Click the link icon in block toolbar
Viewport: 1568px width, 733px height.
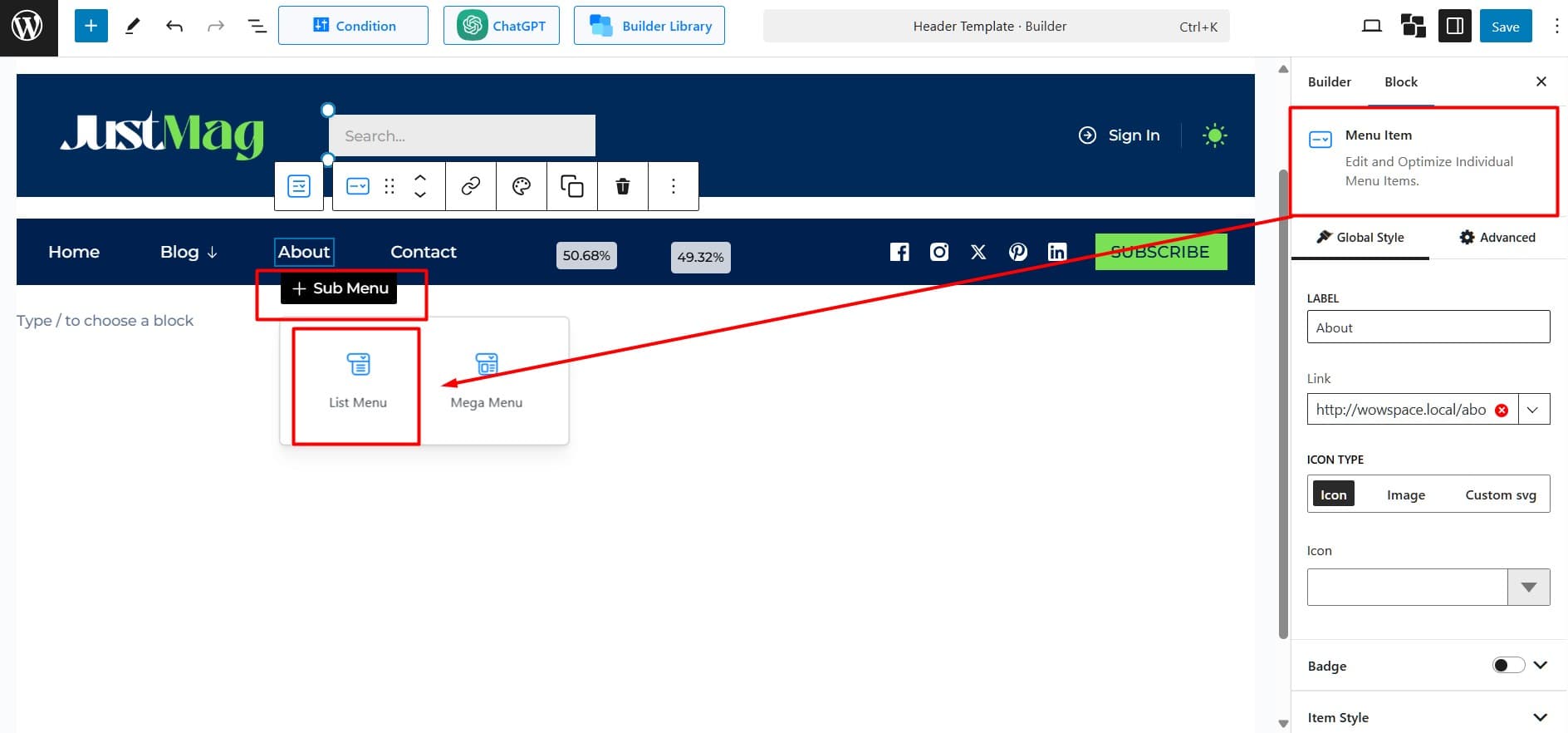pyautogui.click(x=471, y=186)
